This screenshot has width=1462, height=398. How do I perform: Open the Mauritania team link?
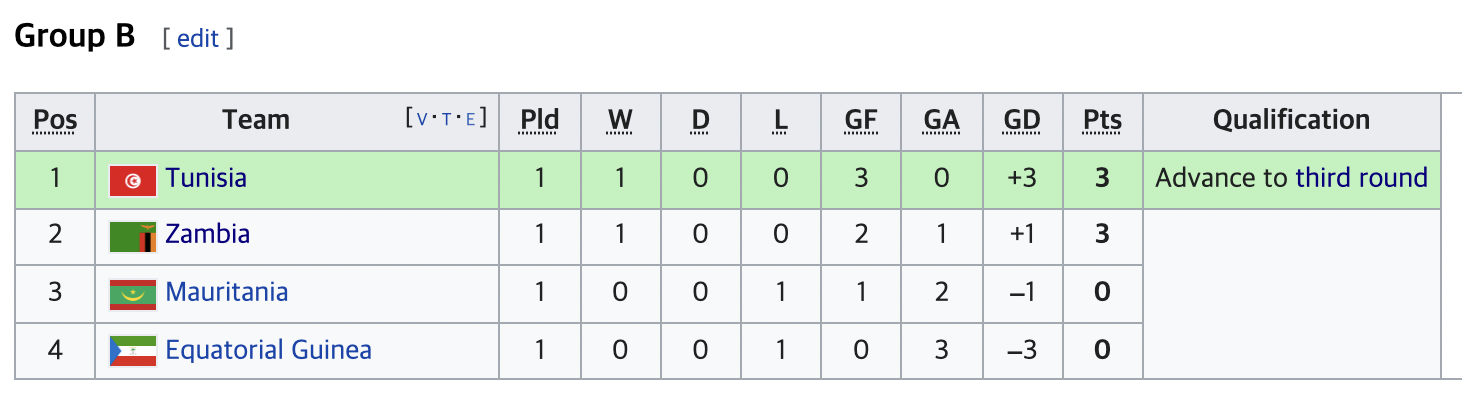pos(227,292)
